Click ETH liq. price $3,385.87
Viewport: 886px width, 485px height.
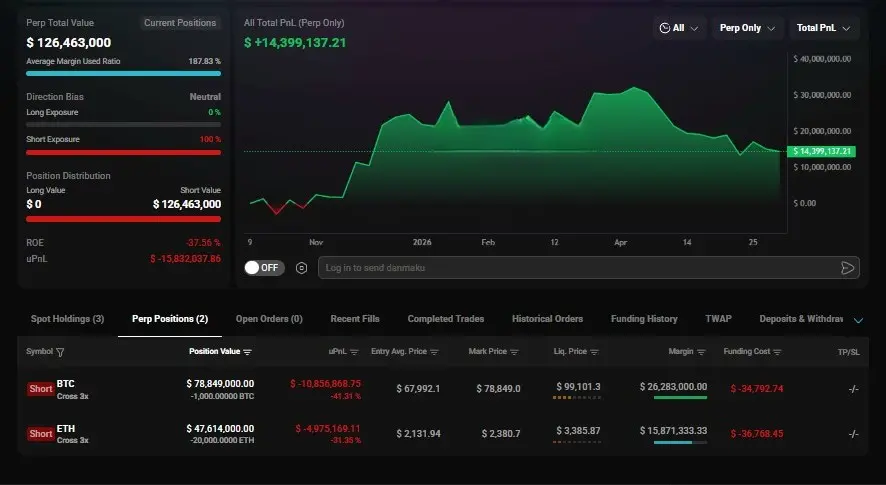point(578,431)
